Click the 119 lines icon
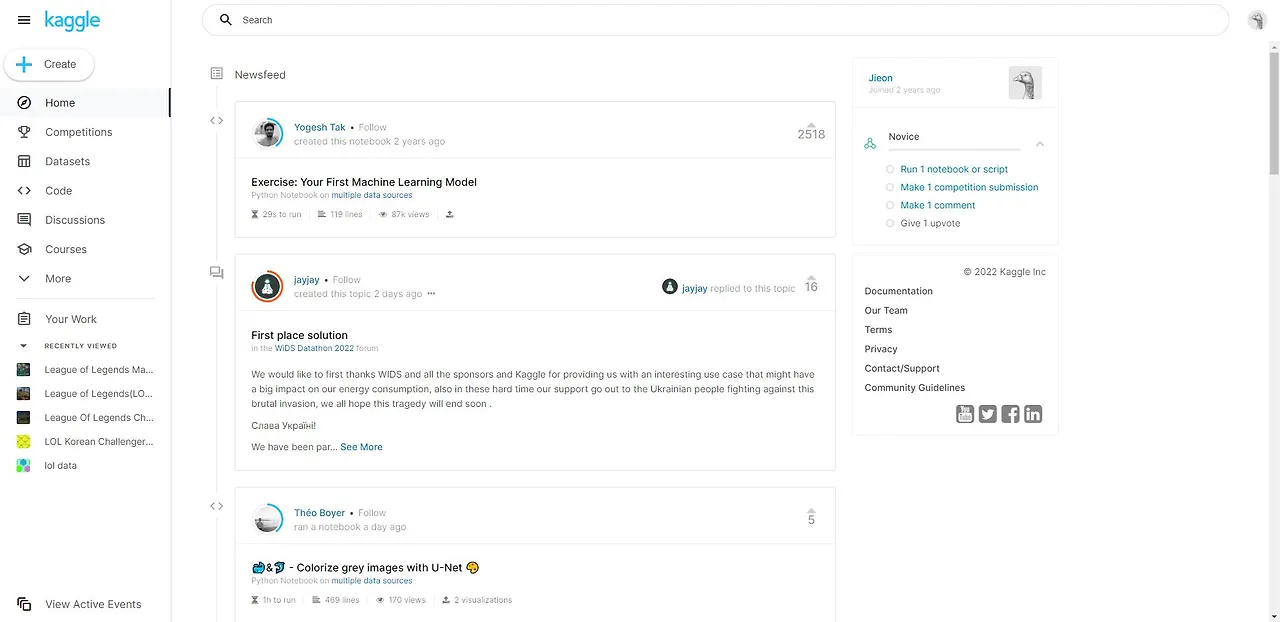 [322, 214]
